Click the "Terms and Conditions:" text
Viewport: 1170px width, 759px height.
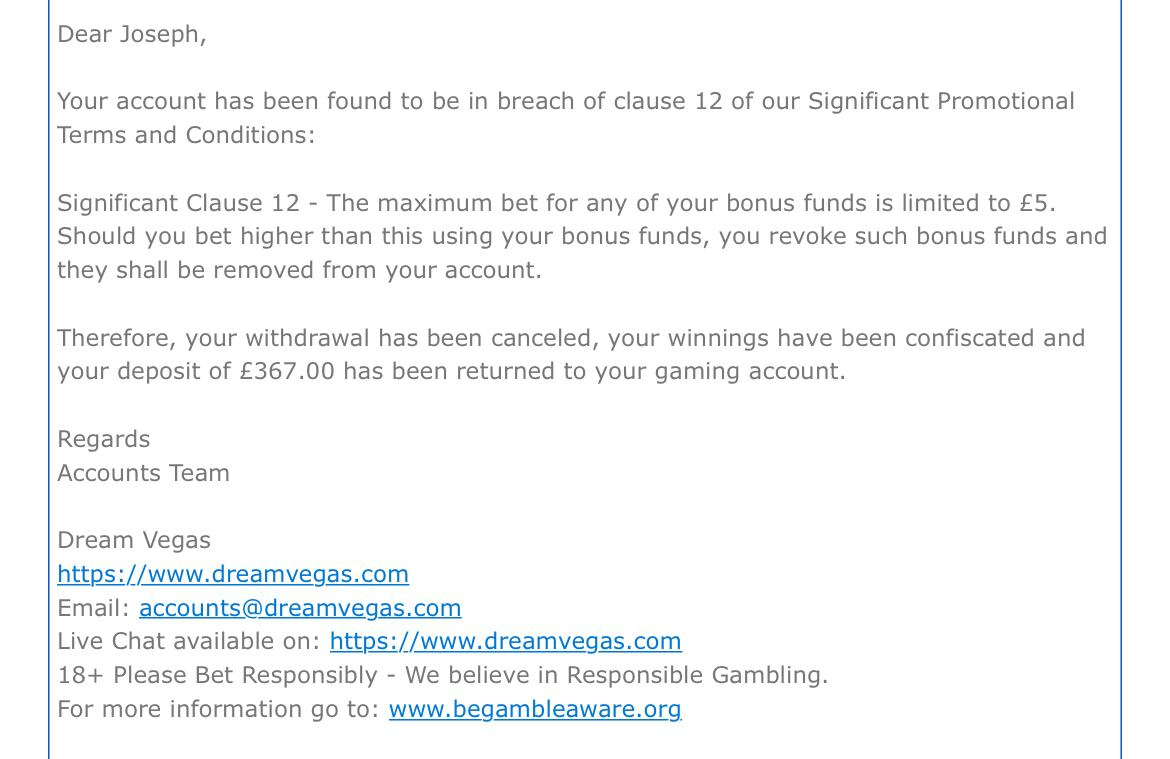186,135
